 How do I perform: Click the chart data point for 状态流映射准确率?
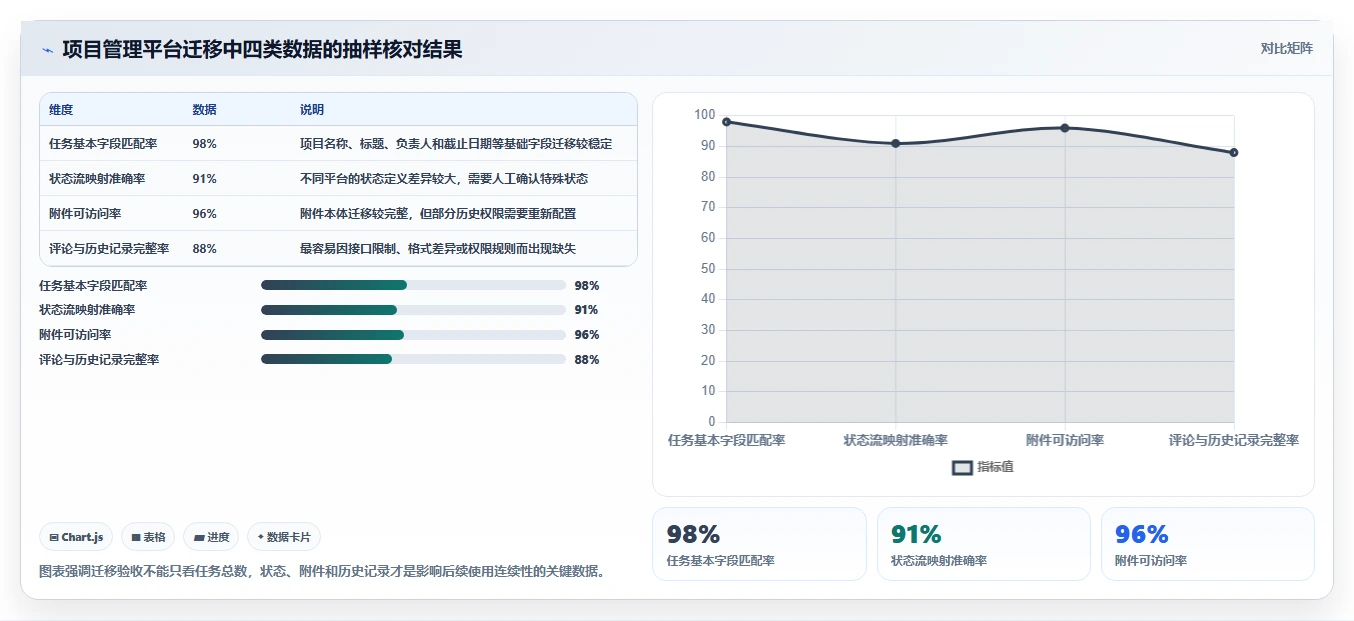[x=895, y=143]
